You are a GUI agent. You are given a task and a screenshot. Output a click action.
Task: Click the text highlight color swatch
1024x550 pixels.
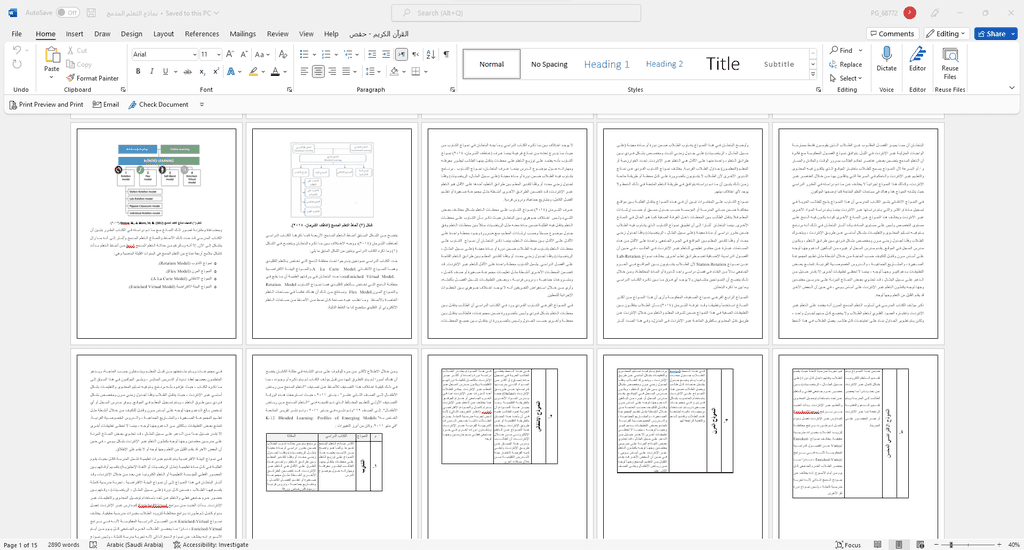253,72
